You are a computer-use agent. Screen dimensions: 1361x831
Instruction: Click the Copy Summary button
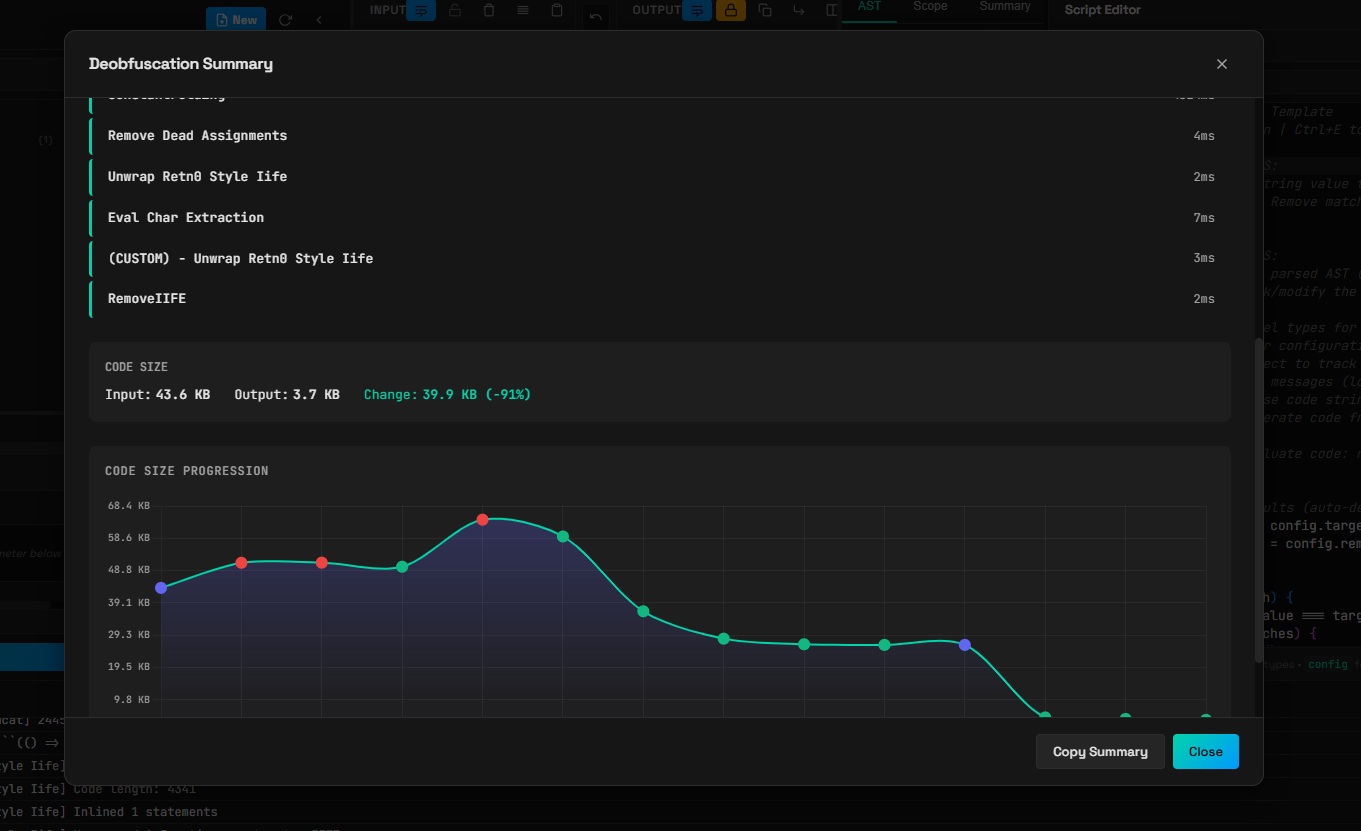click(1100, 752)
